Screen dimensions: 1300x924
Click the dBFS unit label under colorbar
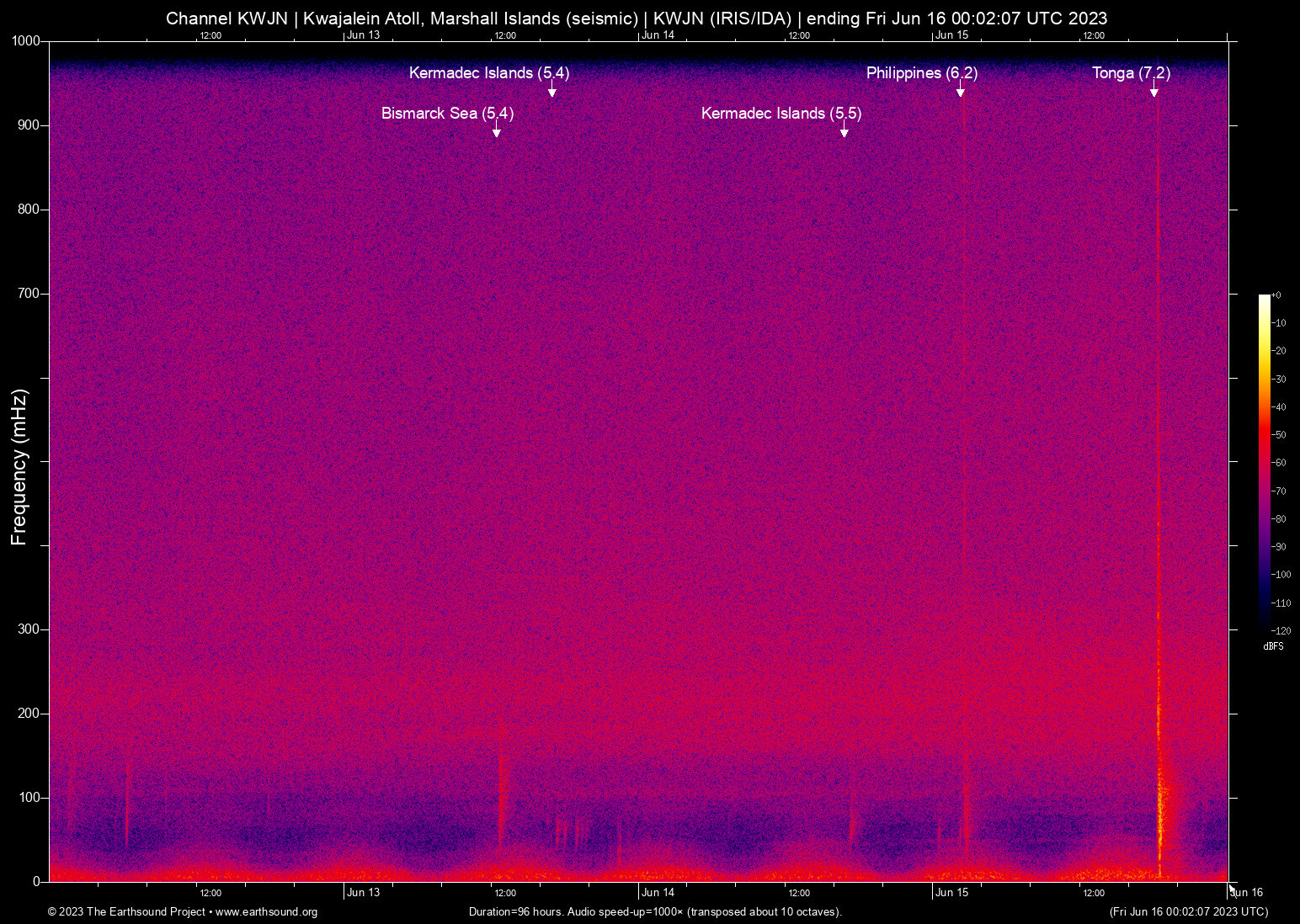tap(1273, 646)
